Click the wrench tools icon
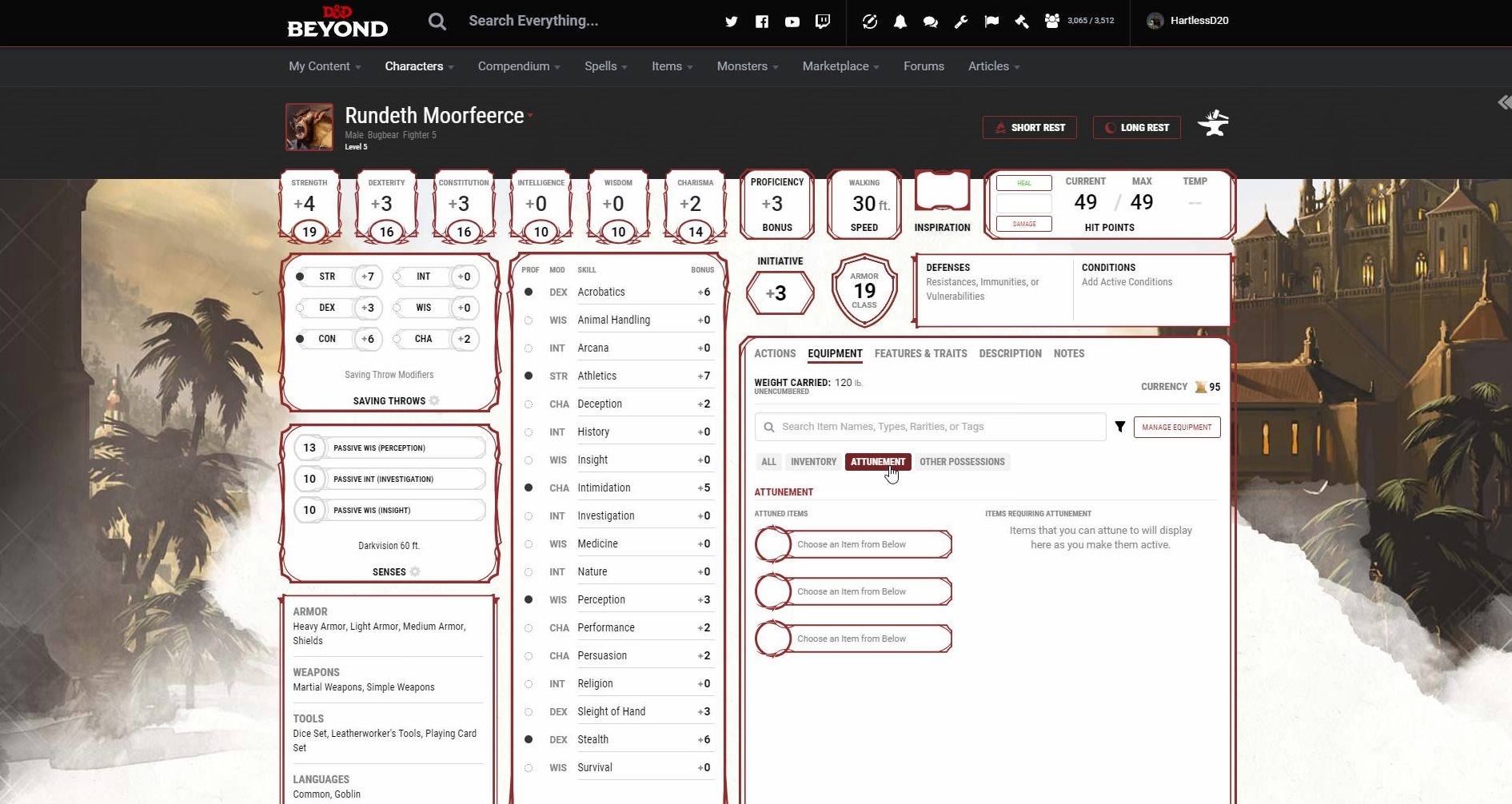Screen dimensions: 1512x804 (961, 22)
